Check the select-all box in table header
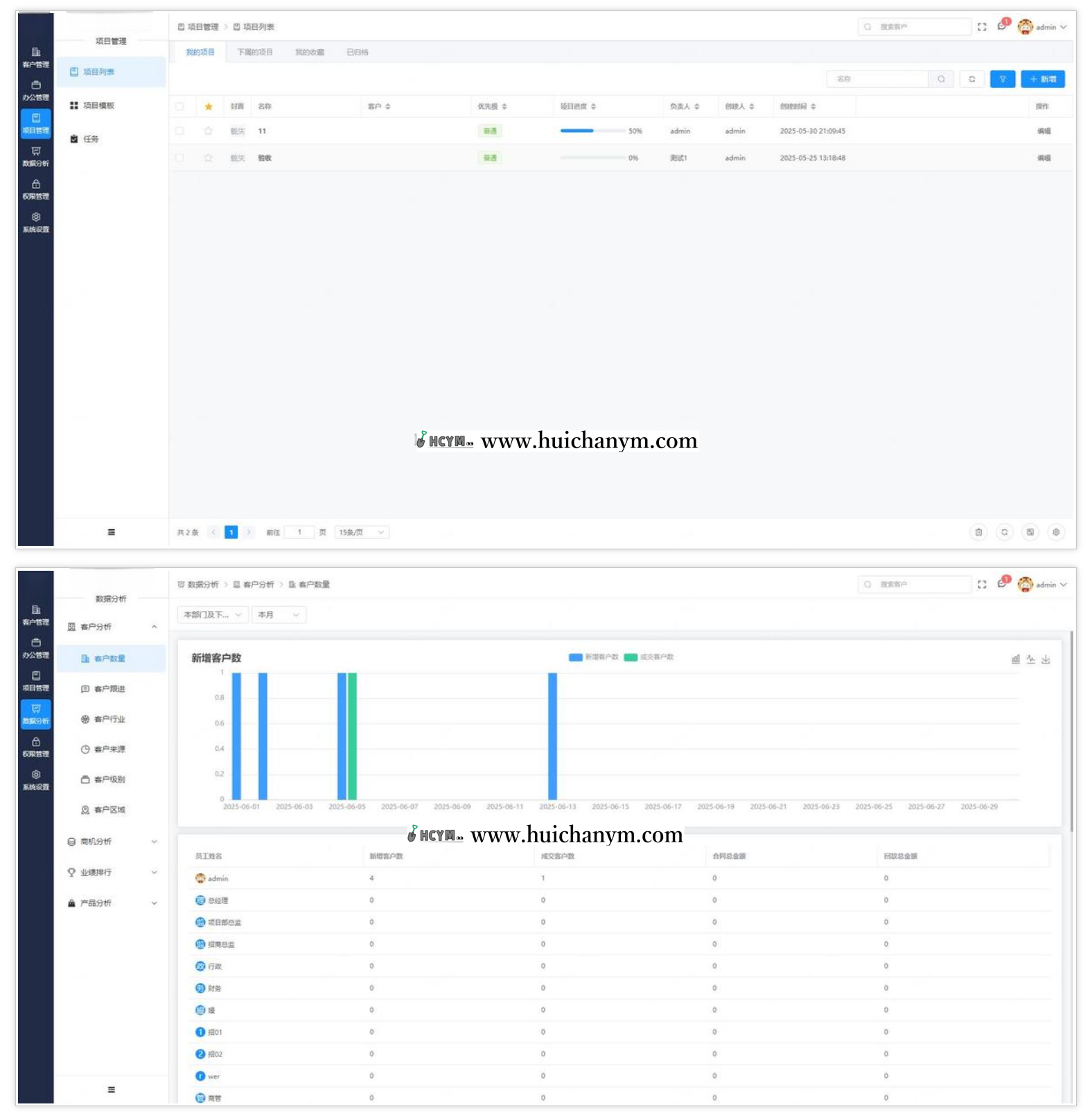The width and height of the screenshot is (1092, 1118). (180, 107)
